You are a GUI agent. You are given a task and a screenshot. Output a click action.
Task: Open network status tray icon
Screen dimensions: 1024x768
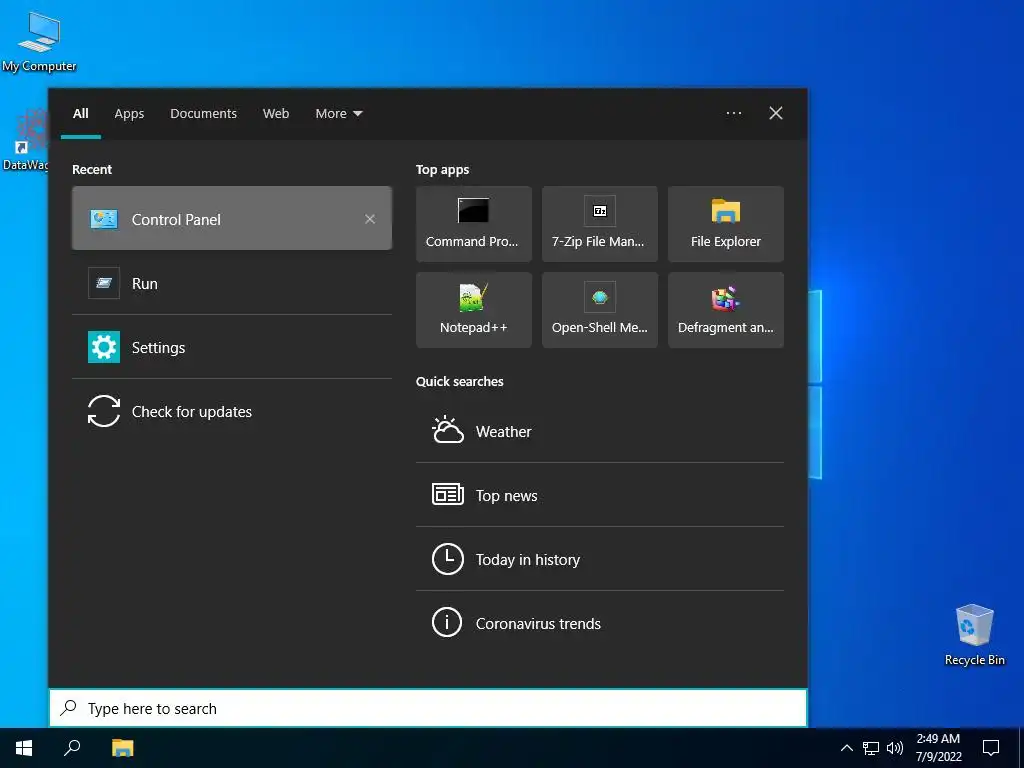pyautogui.click(x=871, y=748)
